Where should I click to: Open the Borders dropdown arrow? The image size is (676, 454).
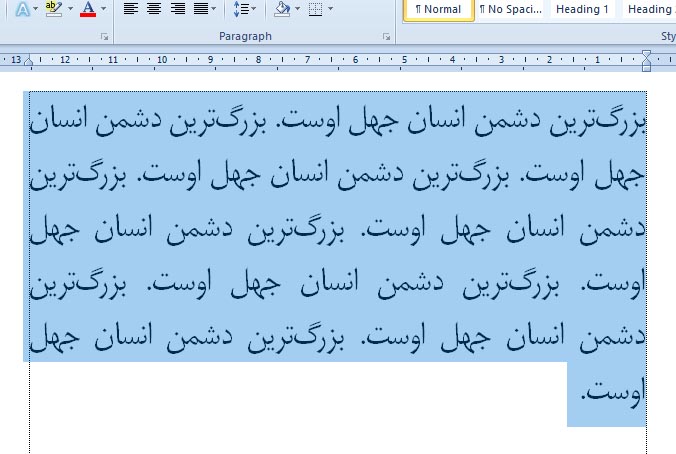click(x=331, y=9)
